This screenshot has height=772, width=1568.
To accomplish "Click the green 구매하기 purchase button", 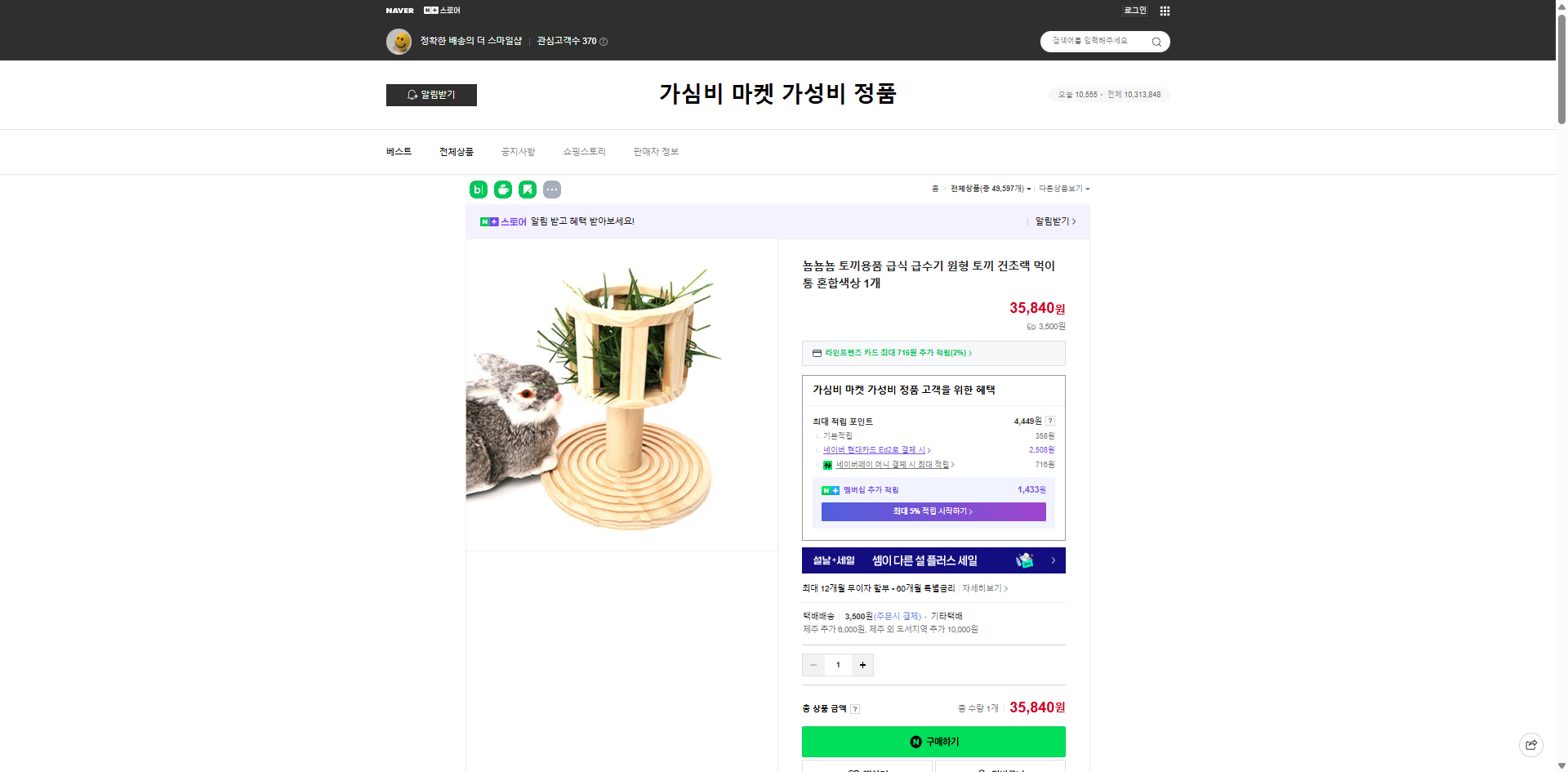I will tap(933, 742).
